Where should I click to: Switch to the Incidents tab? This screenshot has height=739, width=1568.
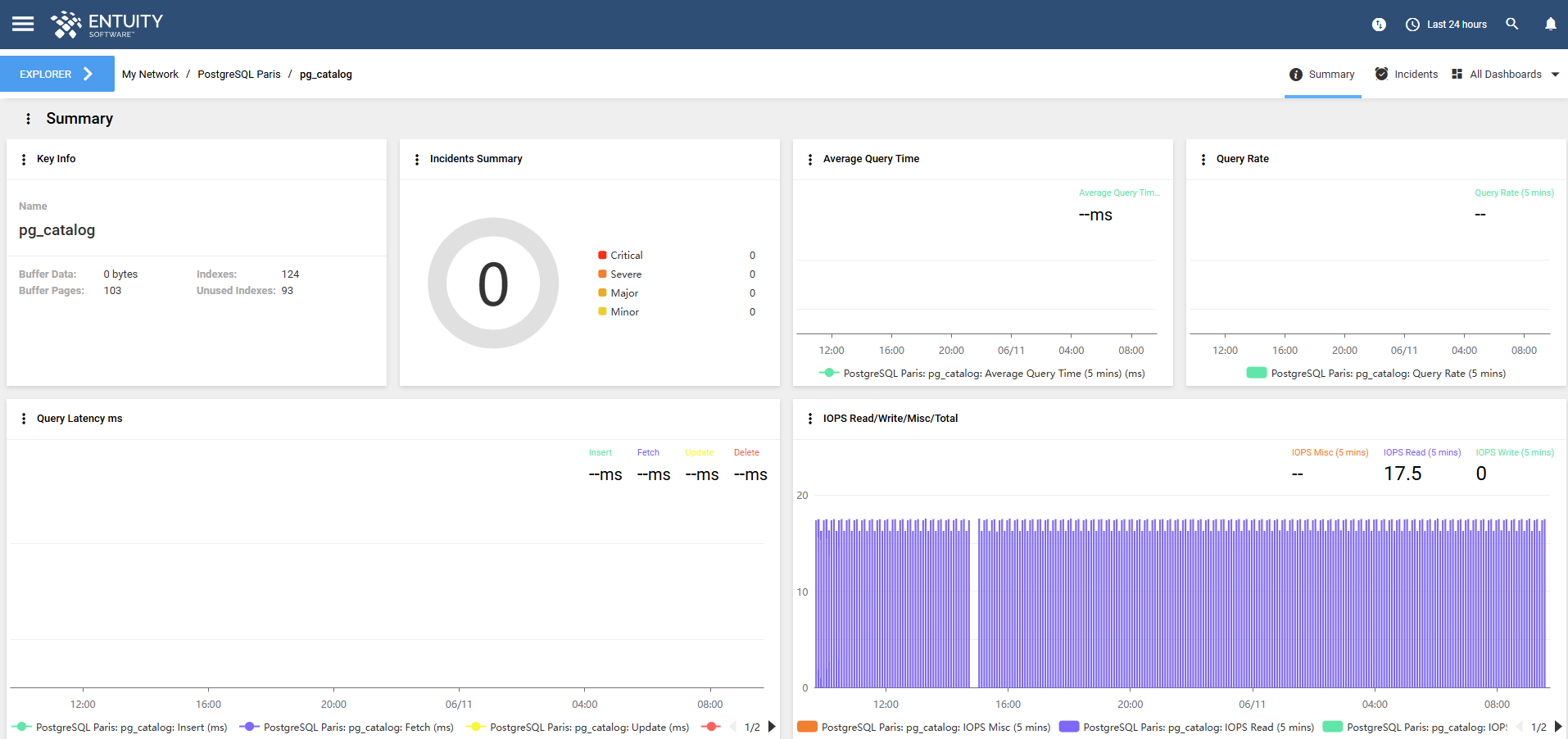tap(1407, 75)
